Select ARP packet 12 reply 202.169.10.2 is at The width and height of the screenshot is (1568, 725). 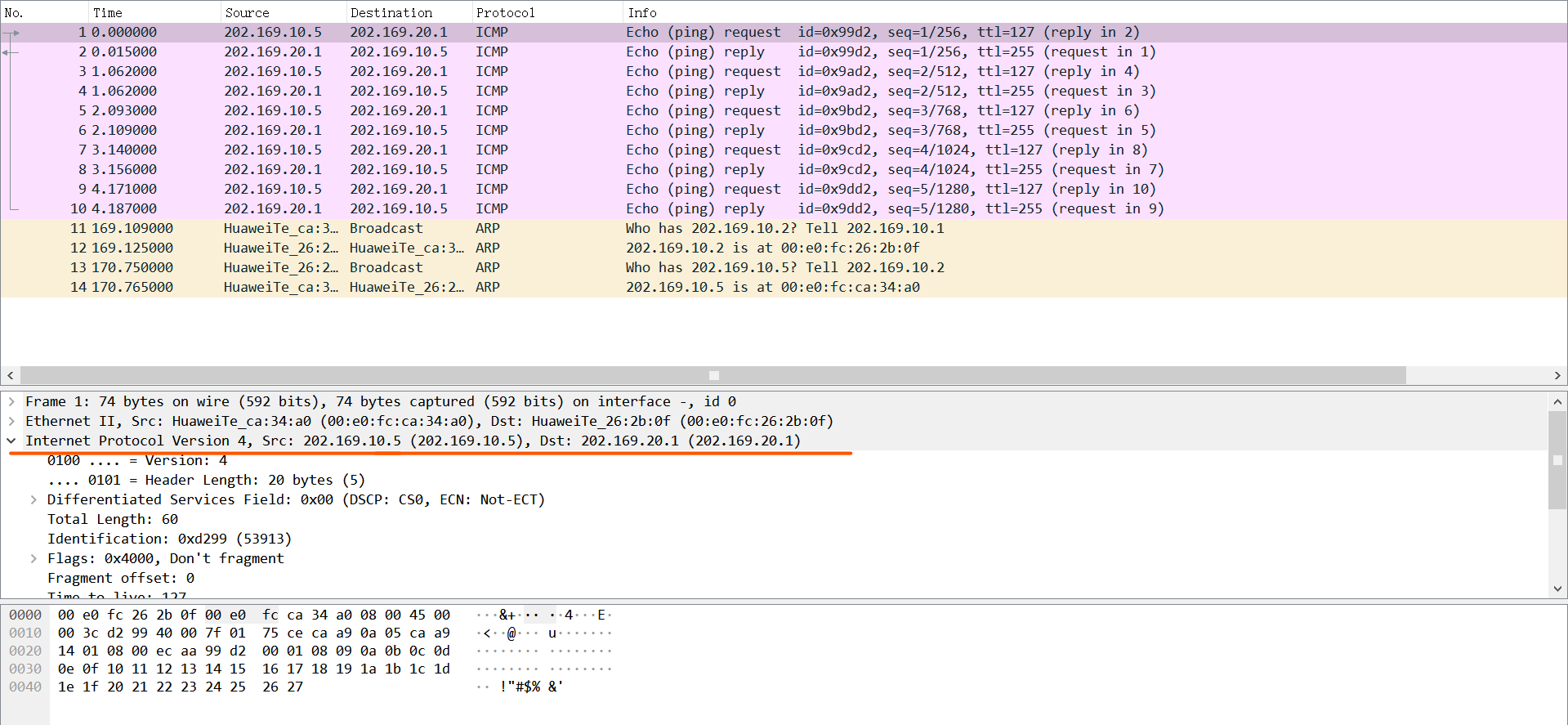pyautogui.click(x=784, y=248)
